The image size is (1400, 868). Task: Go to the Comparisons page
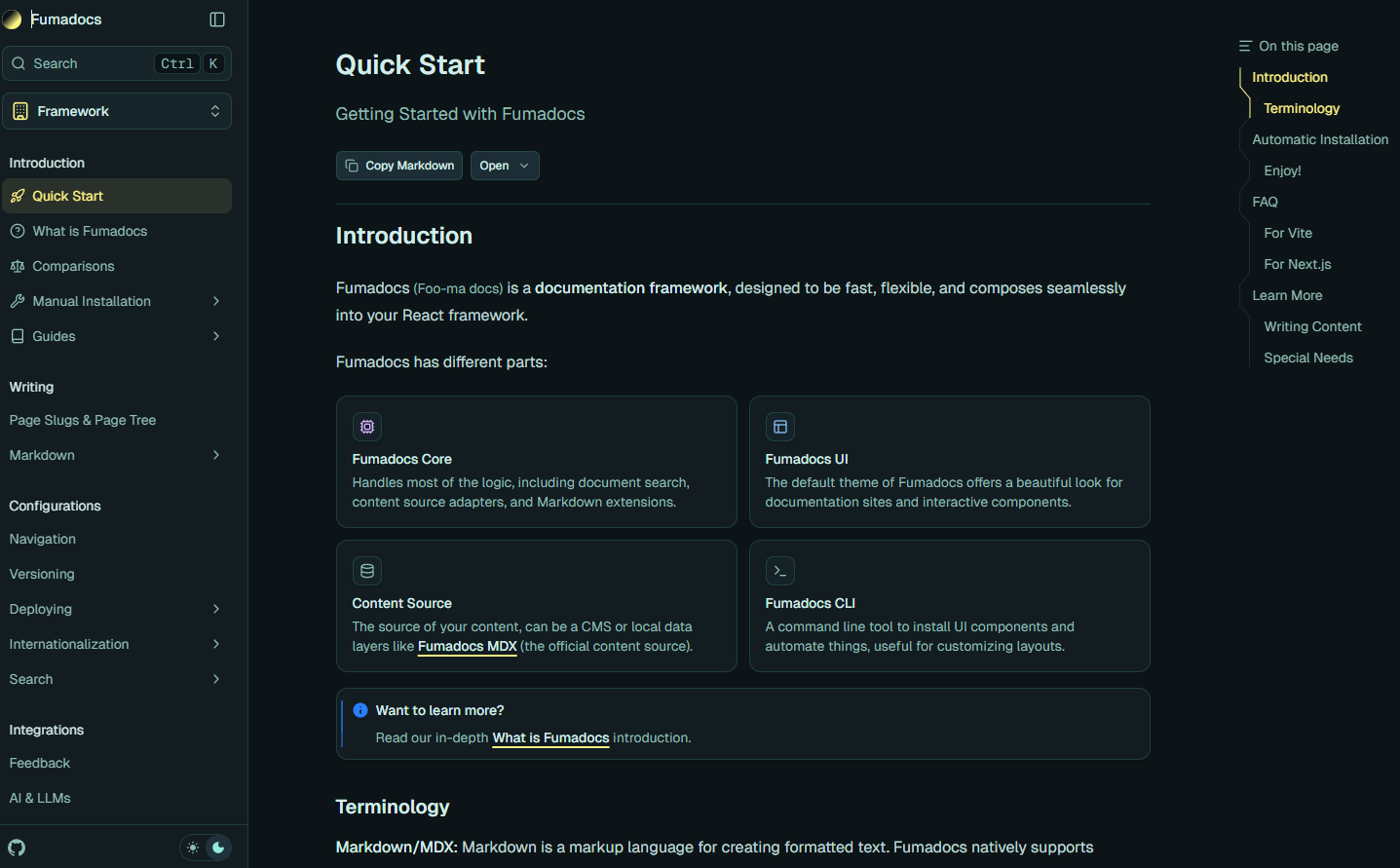(73, 266)
